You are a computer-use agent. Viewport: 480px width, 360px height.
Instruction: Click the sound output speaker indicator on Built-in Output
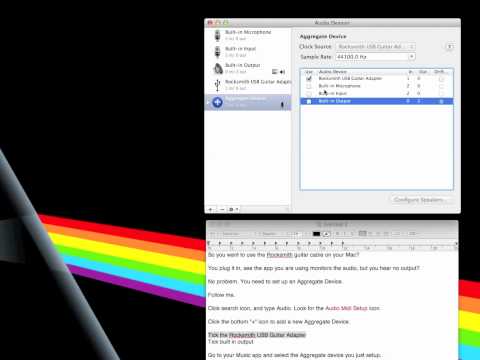pyautogui.click(x=283, y=72)
